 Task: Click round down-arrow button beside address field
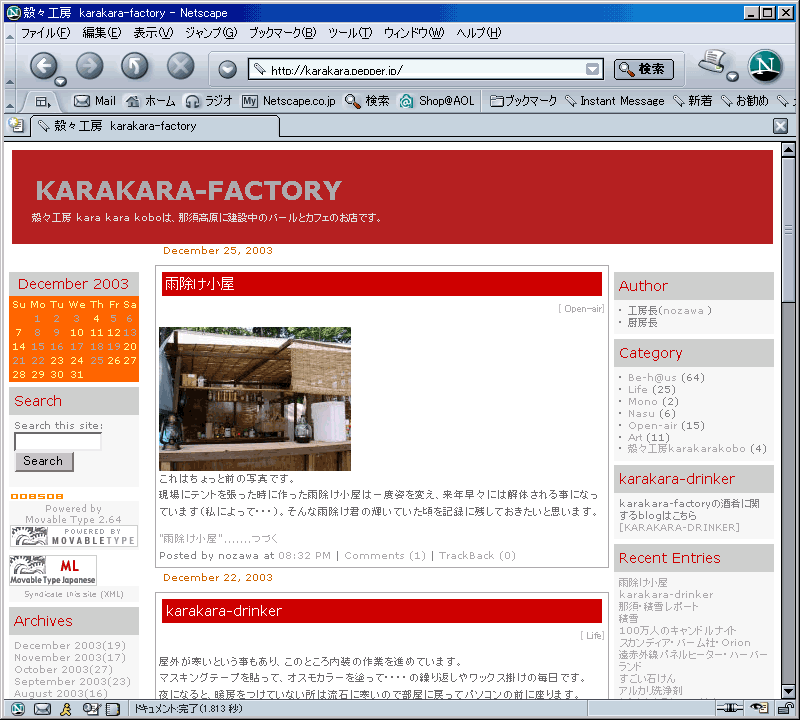coord(228,69)
